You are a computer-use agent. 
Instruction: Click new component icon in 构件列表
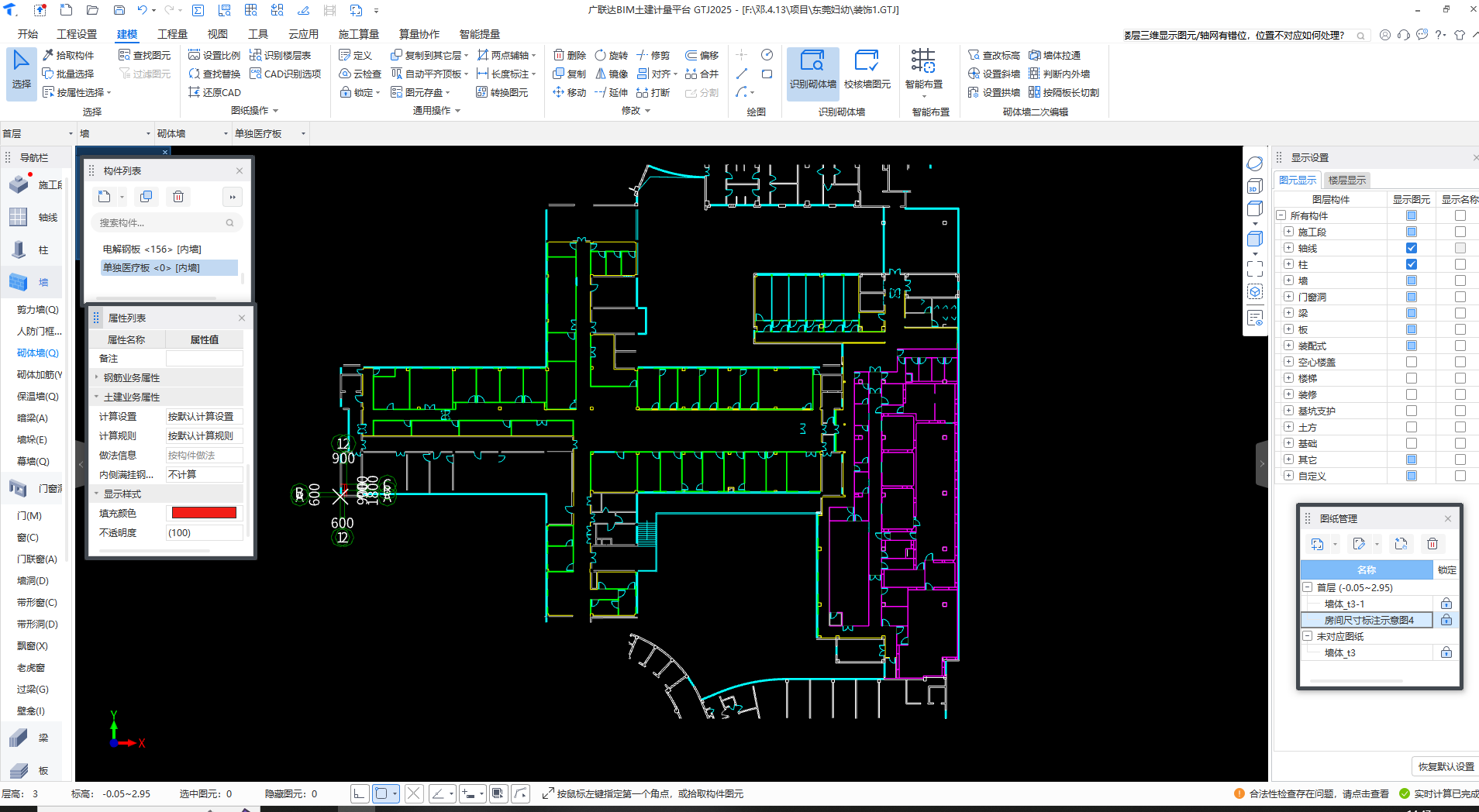105,197
